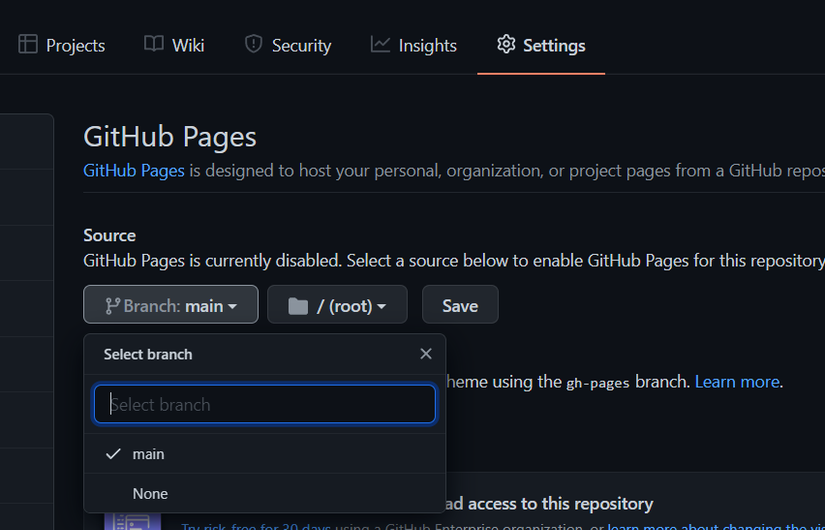Viewport: 825px width, 530px height.
Task: Open the blue GitHub Pages link
Action: 134,170
